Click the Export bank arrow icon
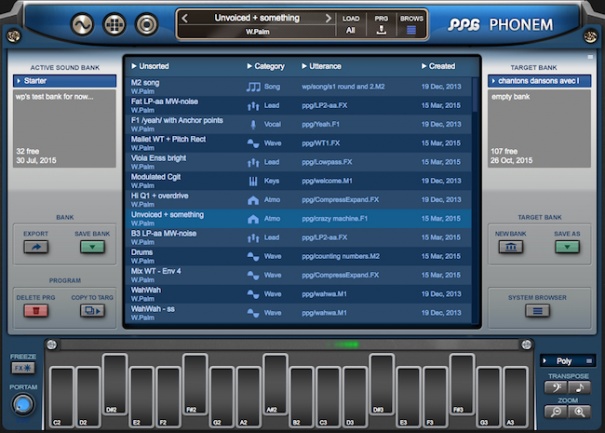The width and height of the screenshot is (605, 433). [36, 246]
